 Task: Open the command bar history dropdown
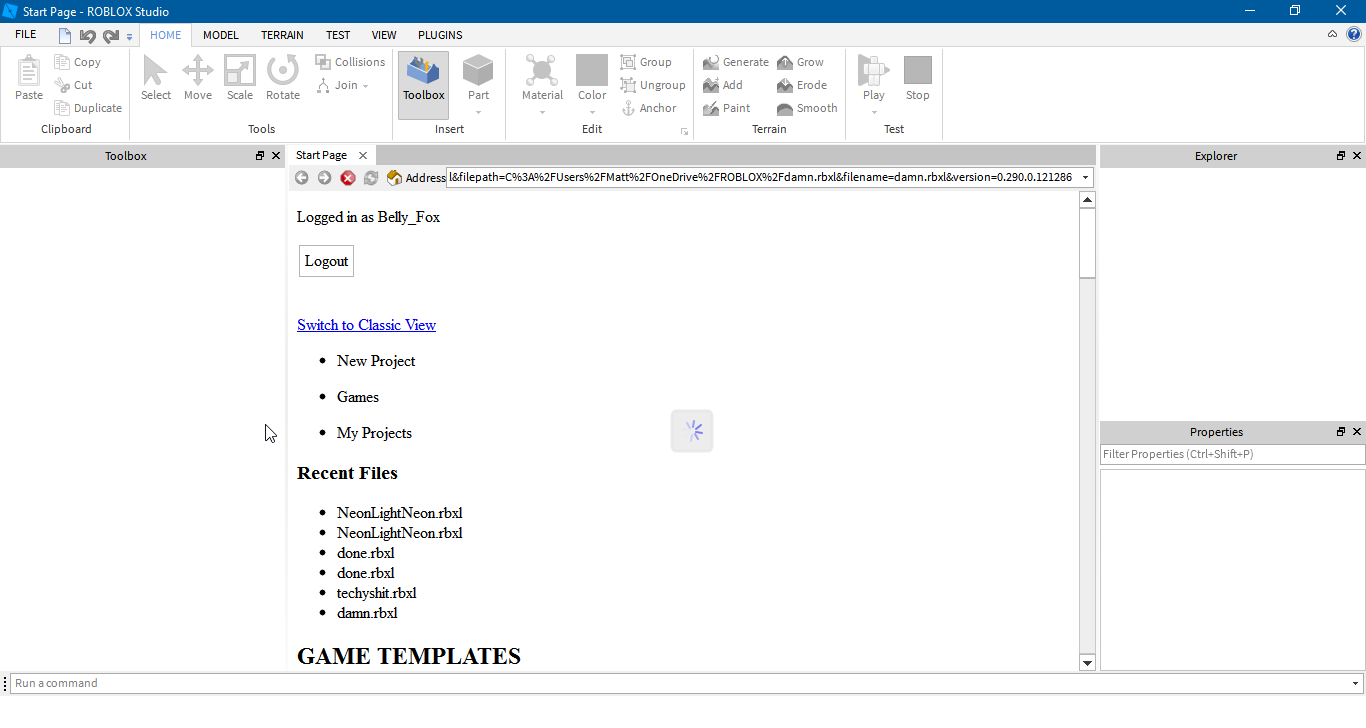coord(1356,684)
